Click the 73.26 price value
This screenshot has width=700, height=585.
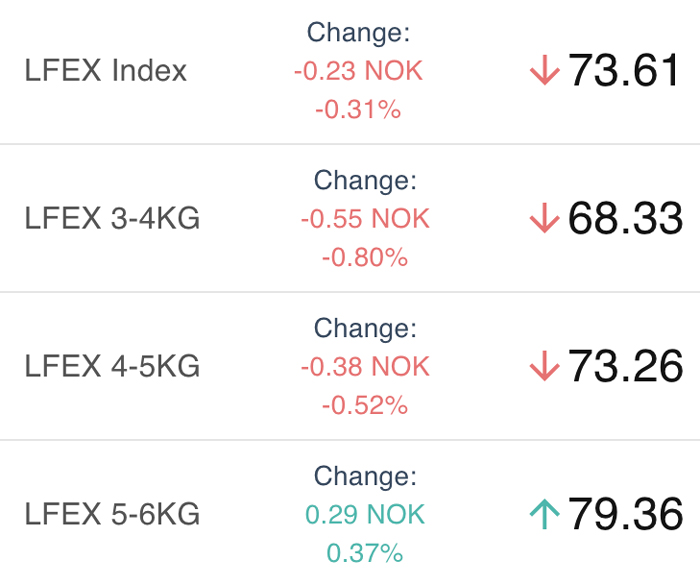click(x=625, y=366)
